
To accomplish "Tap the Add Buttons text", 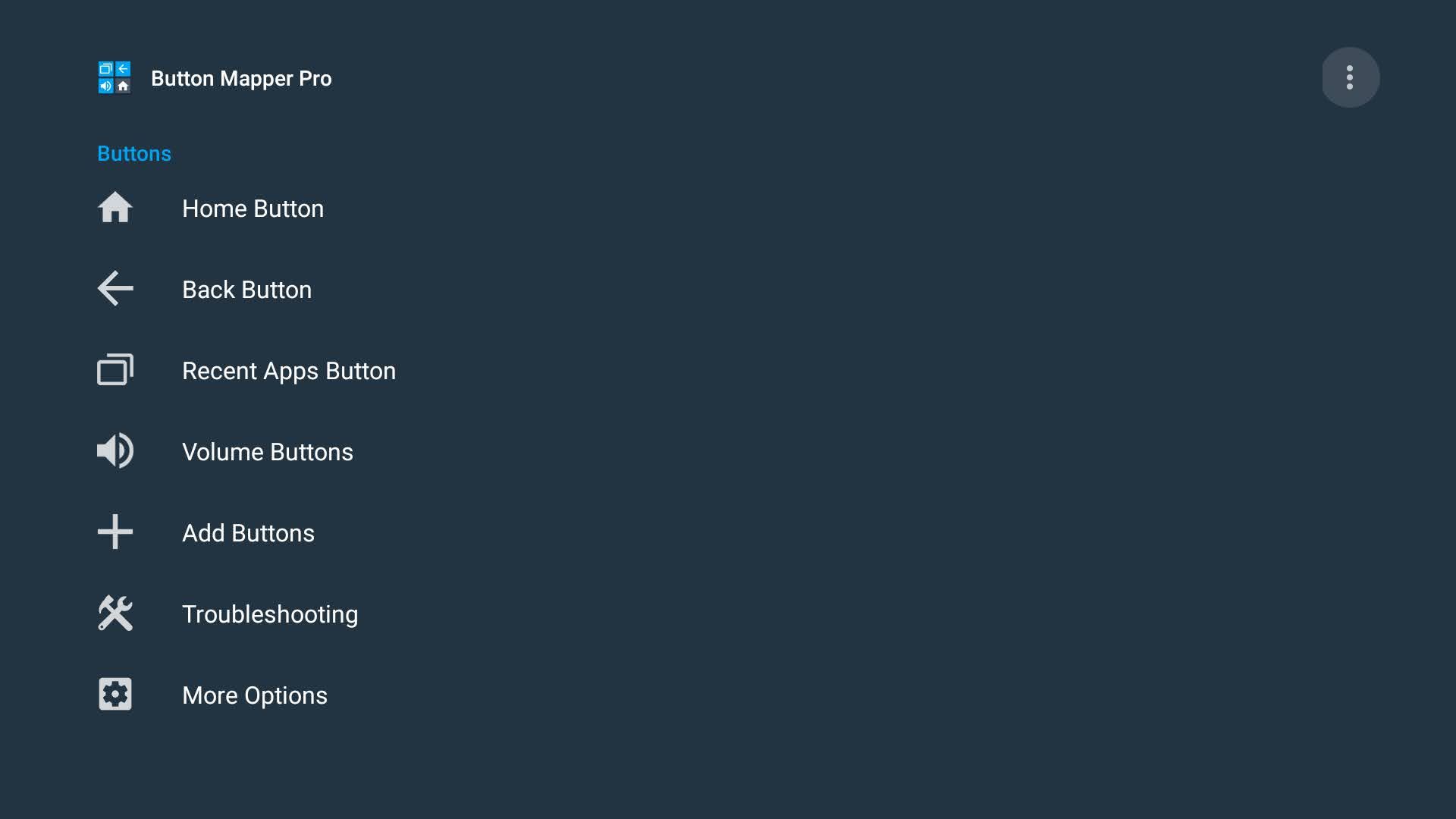I will [x=248, y=533].
